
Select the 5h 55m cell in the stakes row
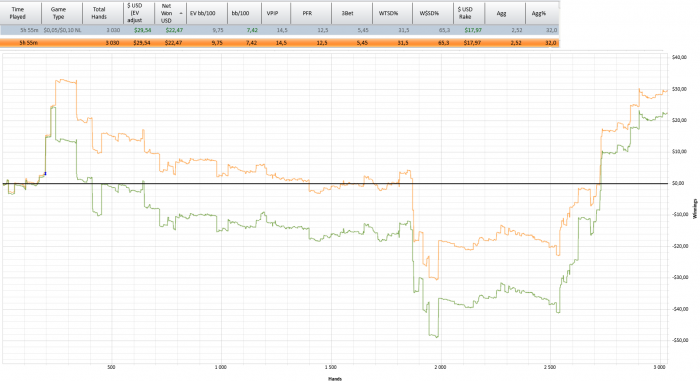coord(29,30)
